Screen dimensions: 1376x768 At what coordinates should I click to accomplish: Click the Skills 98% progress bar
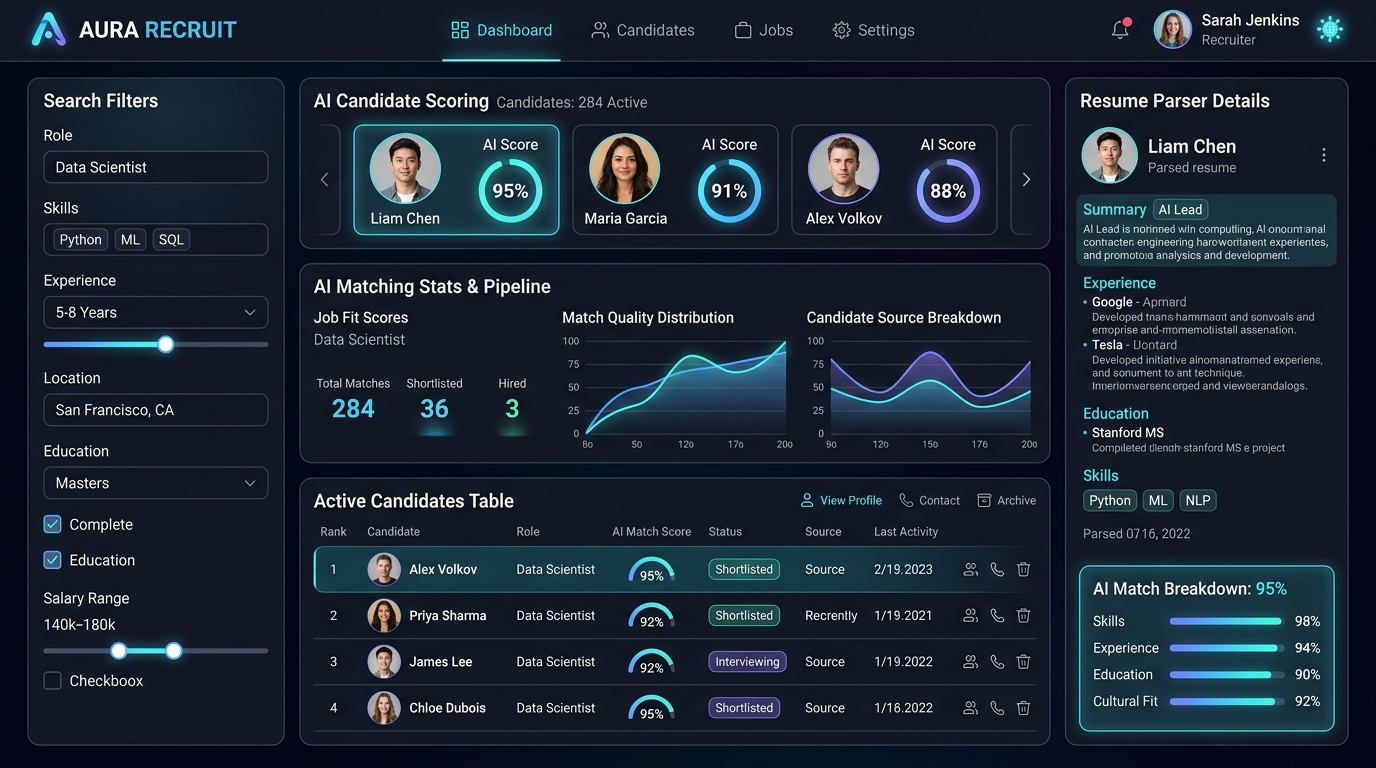(1226, 621)
